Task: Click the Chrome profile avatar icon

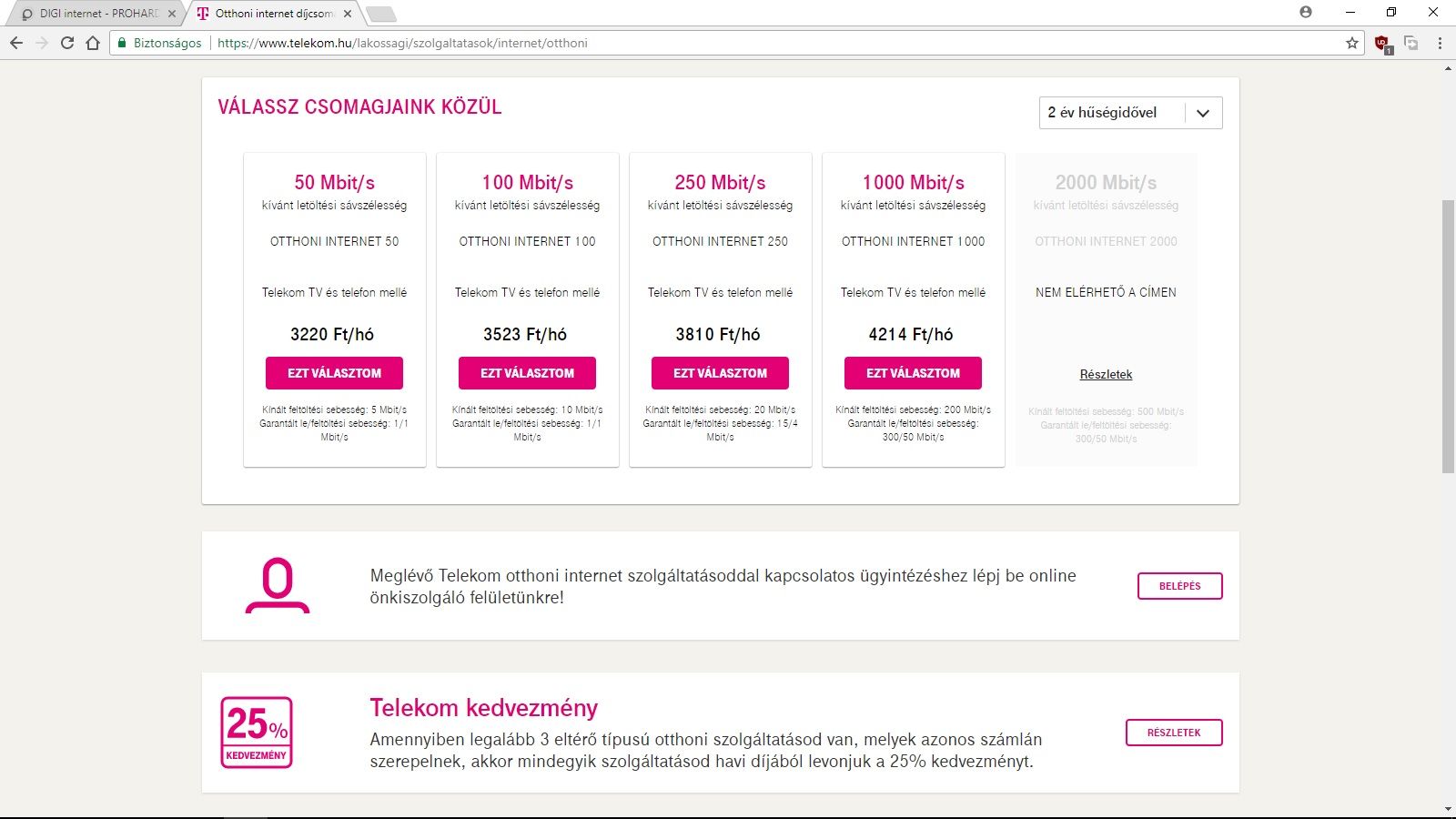Action: point(1306,12)
